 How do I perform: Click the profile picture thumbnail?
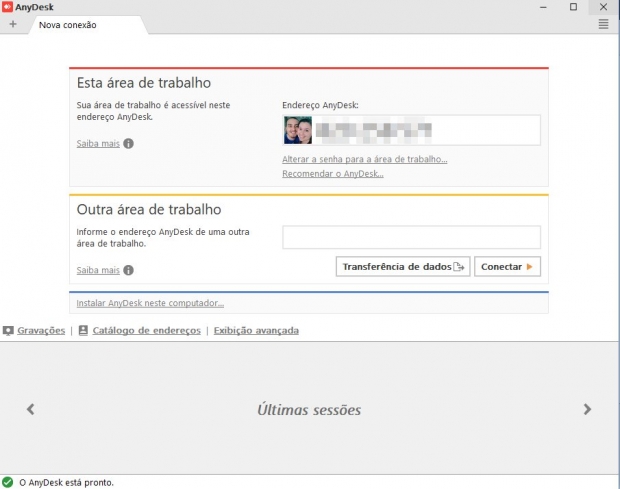pos(298,130)
